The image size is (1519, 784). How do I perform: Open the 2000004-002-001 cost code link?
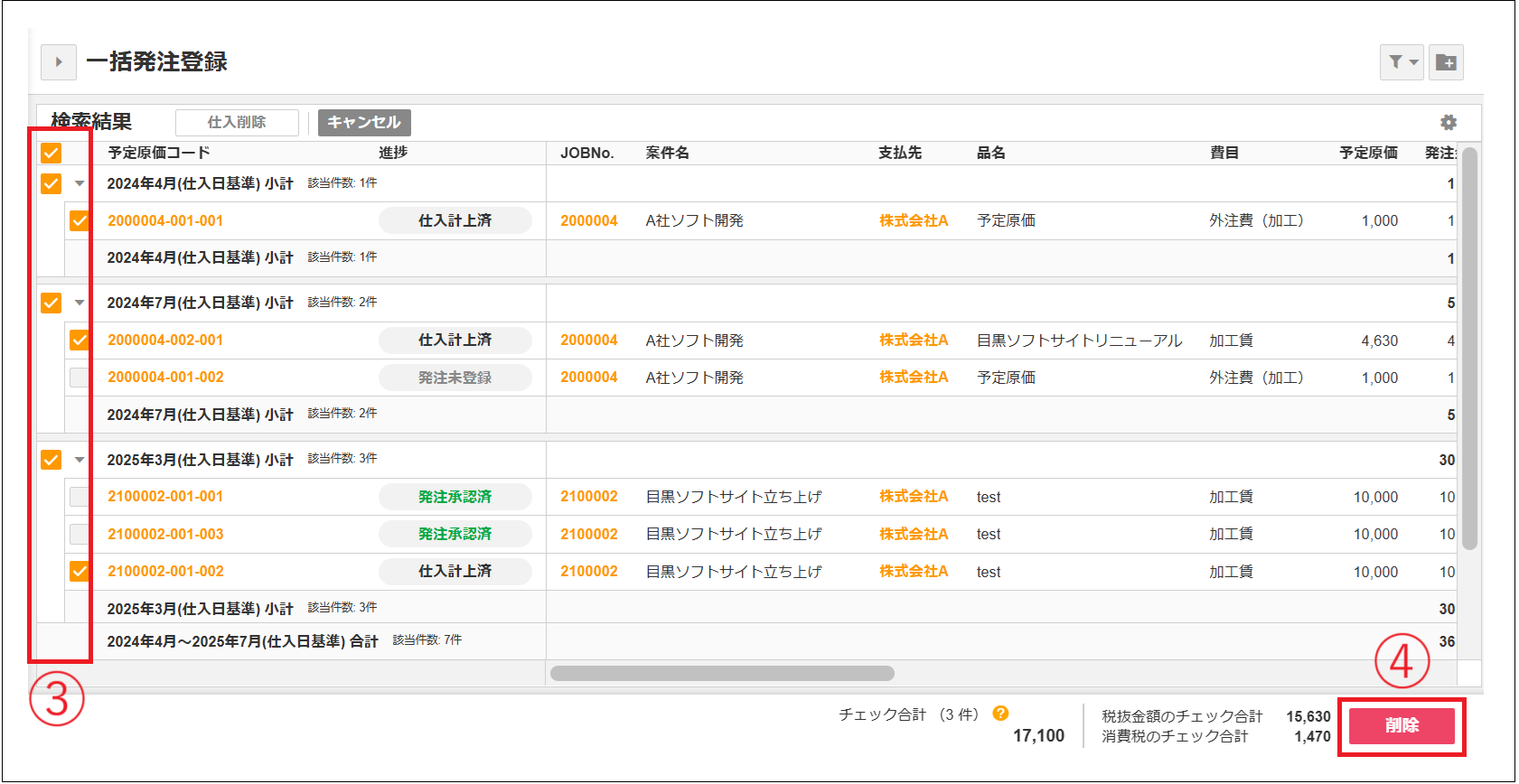pos(165,341)
